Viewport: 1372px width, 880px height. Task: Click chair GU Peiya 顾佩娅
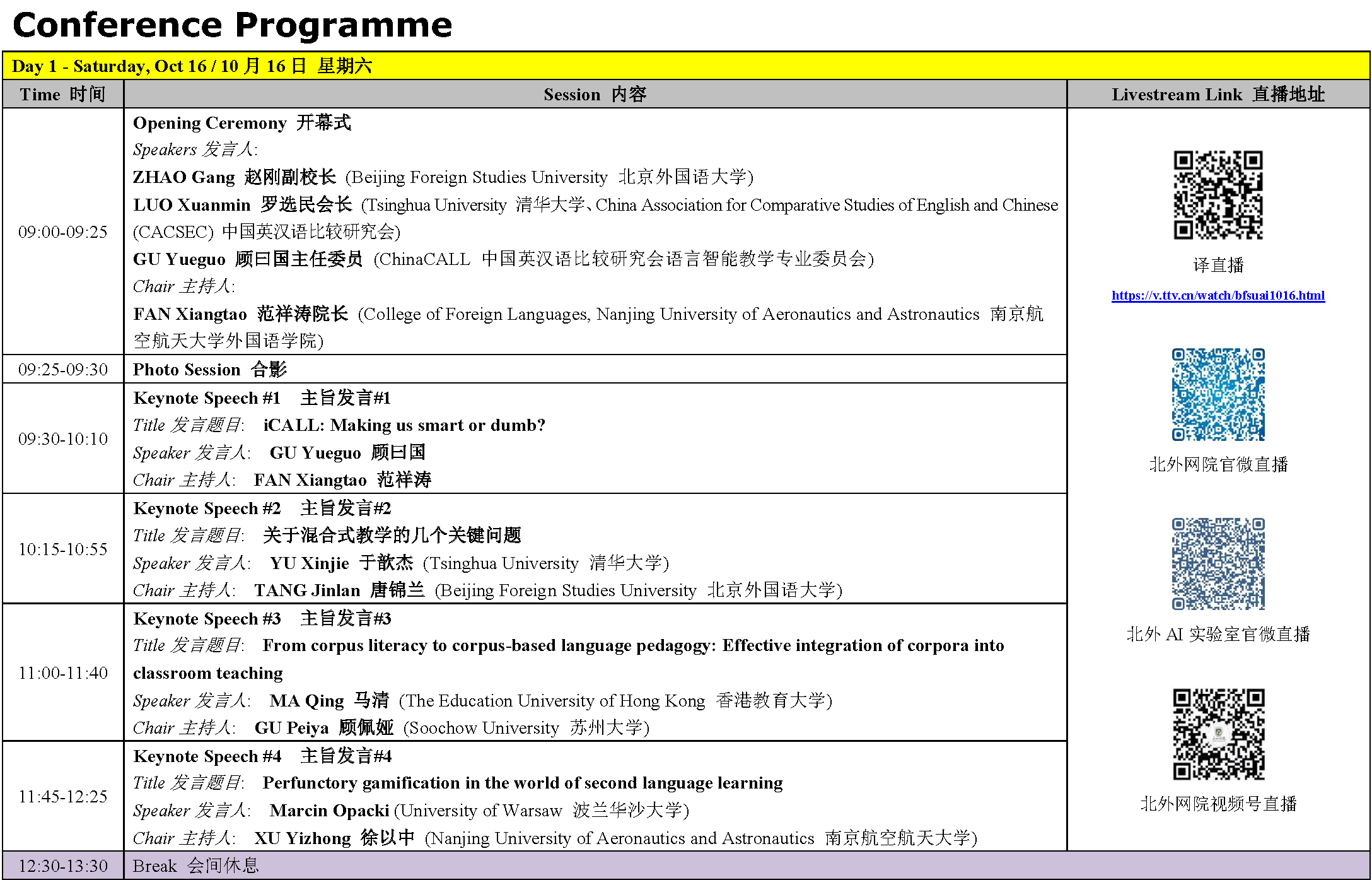(324, 727)
